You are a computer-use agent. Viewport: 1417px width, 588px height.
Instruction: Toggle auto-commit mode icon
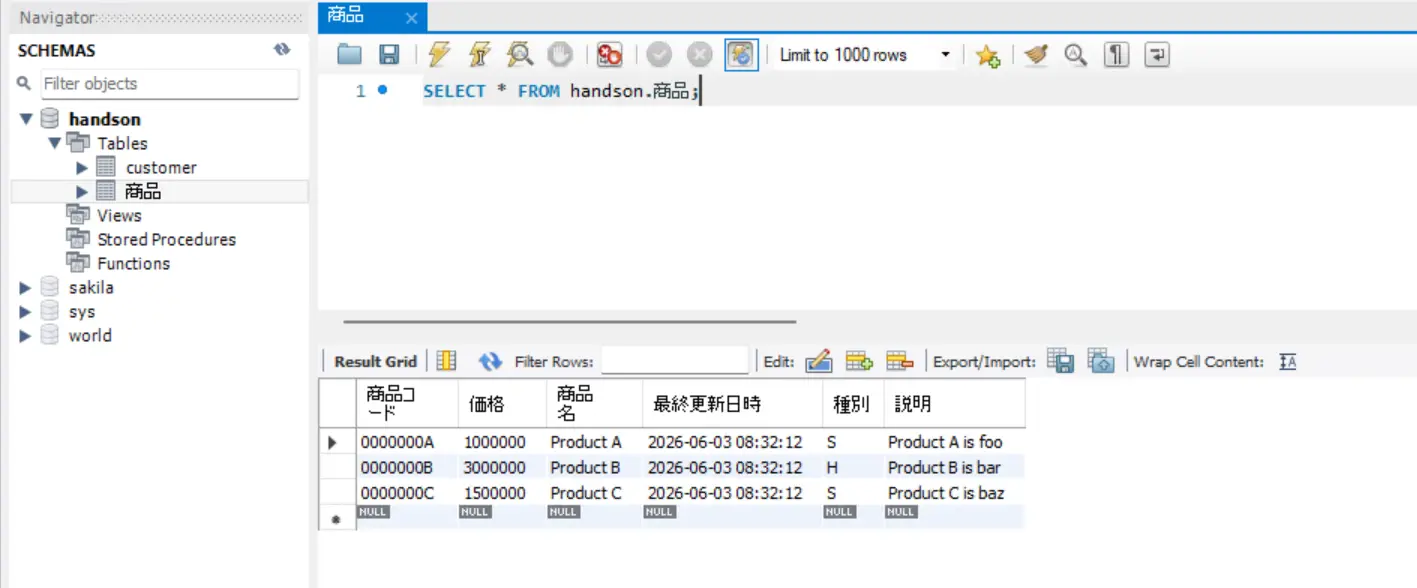coord(741,55)
